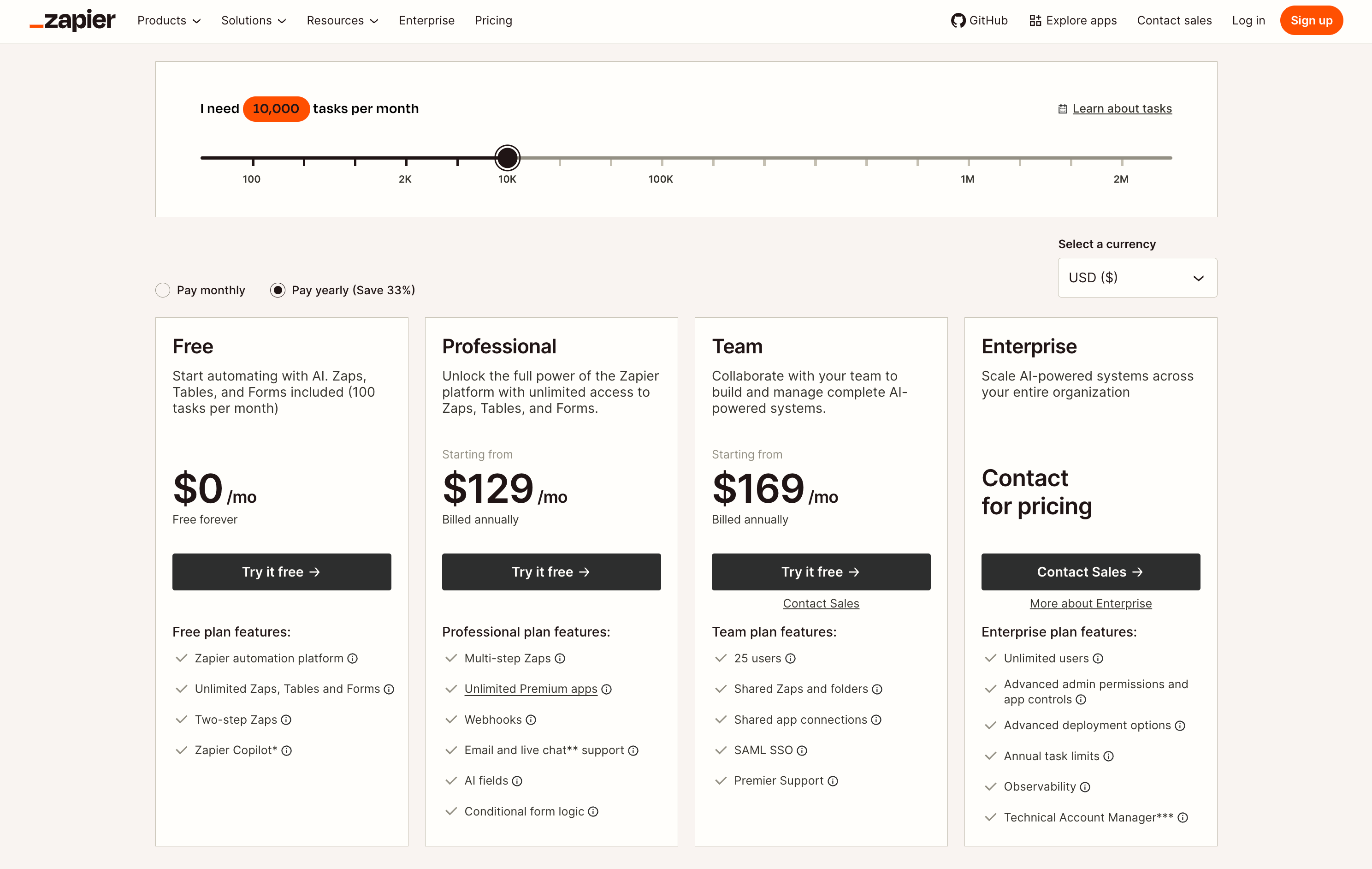Click slider track at the 100K mark
This screenshot has width=1372, height=869.
pyautogui.click(x=662, y=158)
